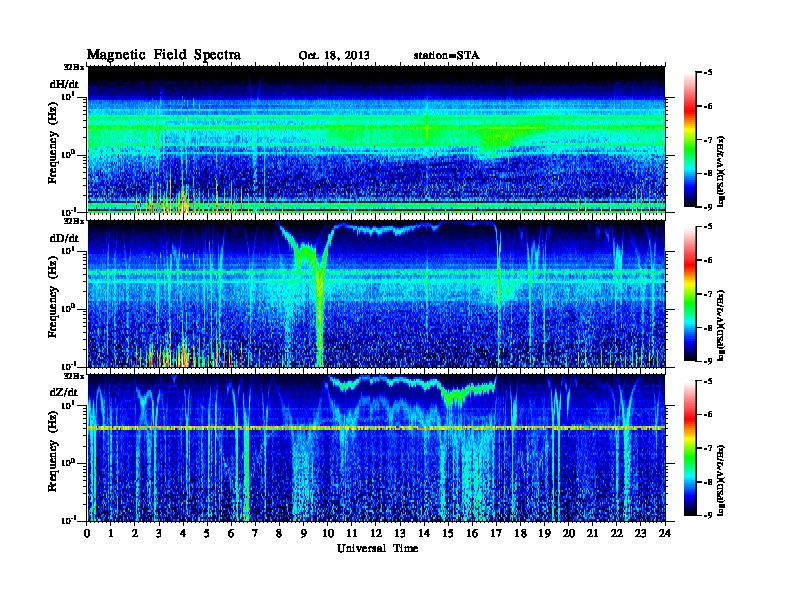Click hour tick label '6' on time axis
Image resolution: width=792 pixels, height=612 pixels.
click(231, 533)
